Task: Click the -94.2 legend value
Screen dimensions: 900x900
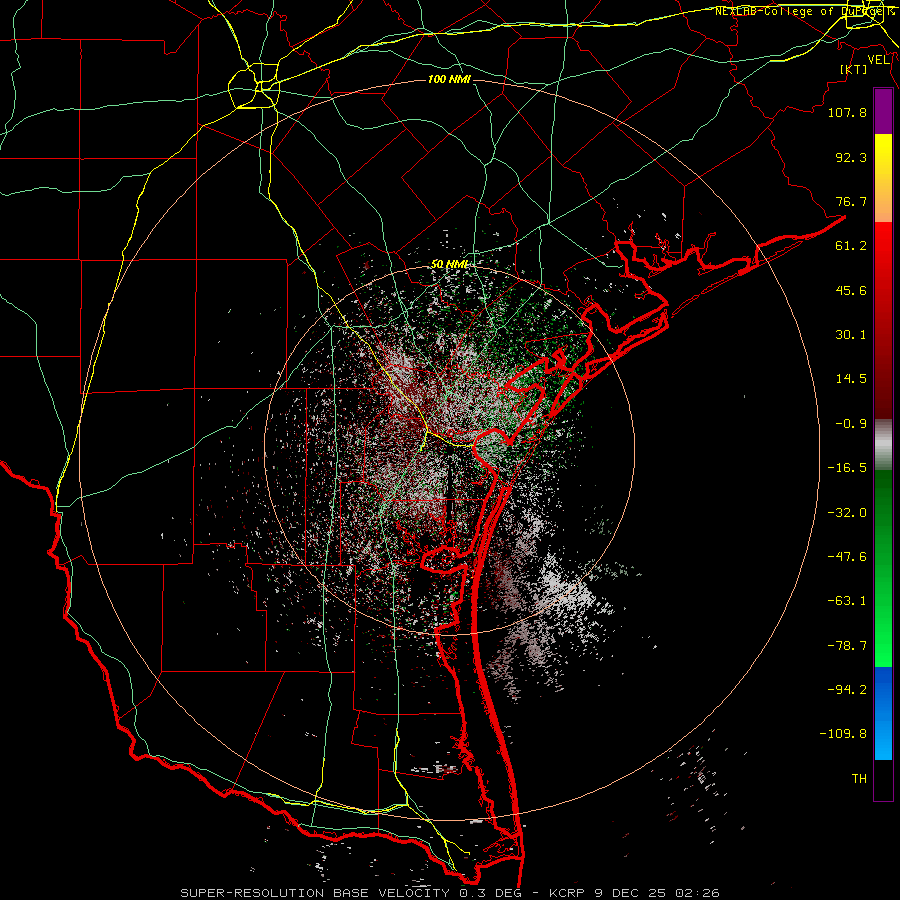Action: (847, 690)
